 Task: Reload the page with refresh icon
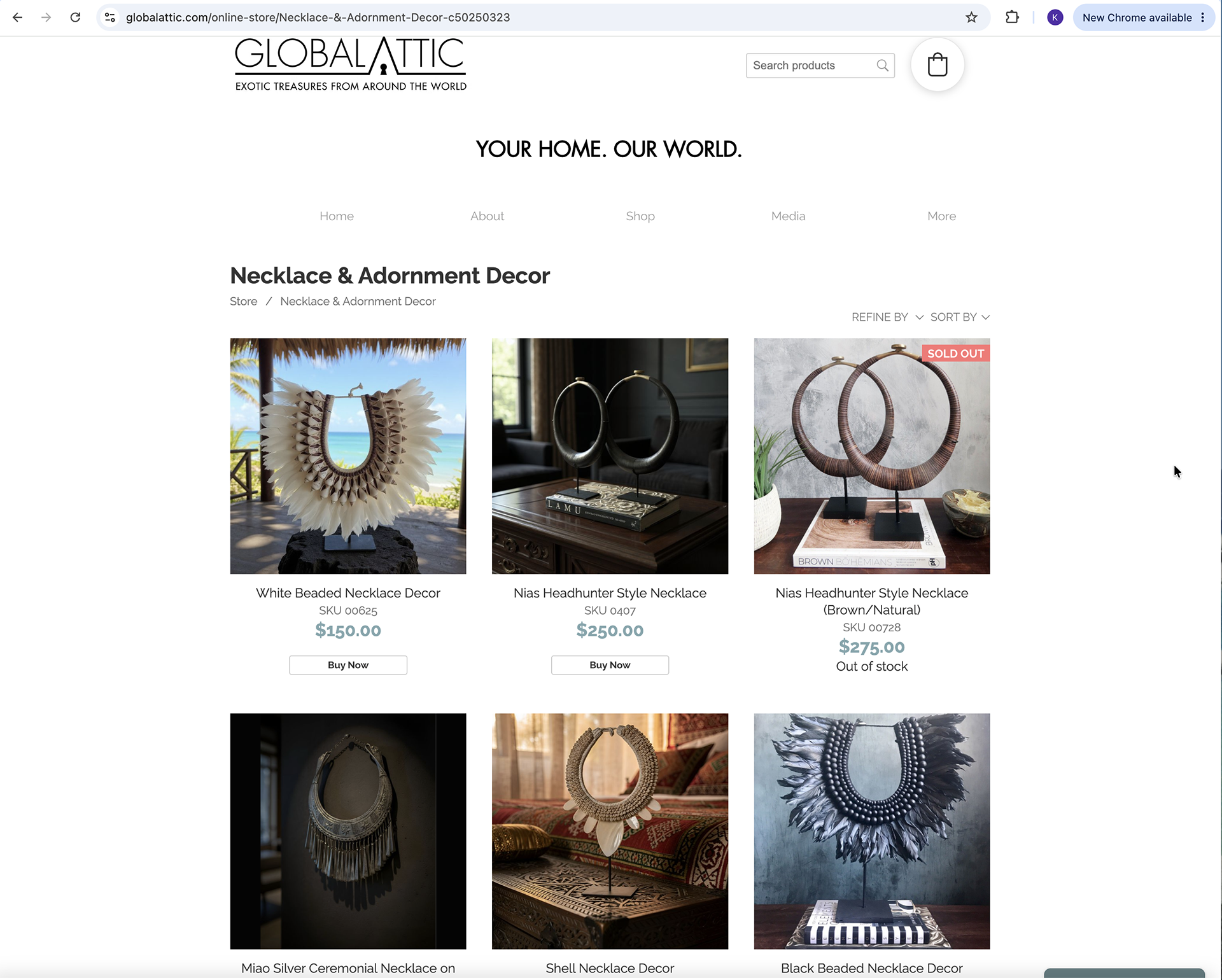(x=75, y=17)
